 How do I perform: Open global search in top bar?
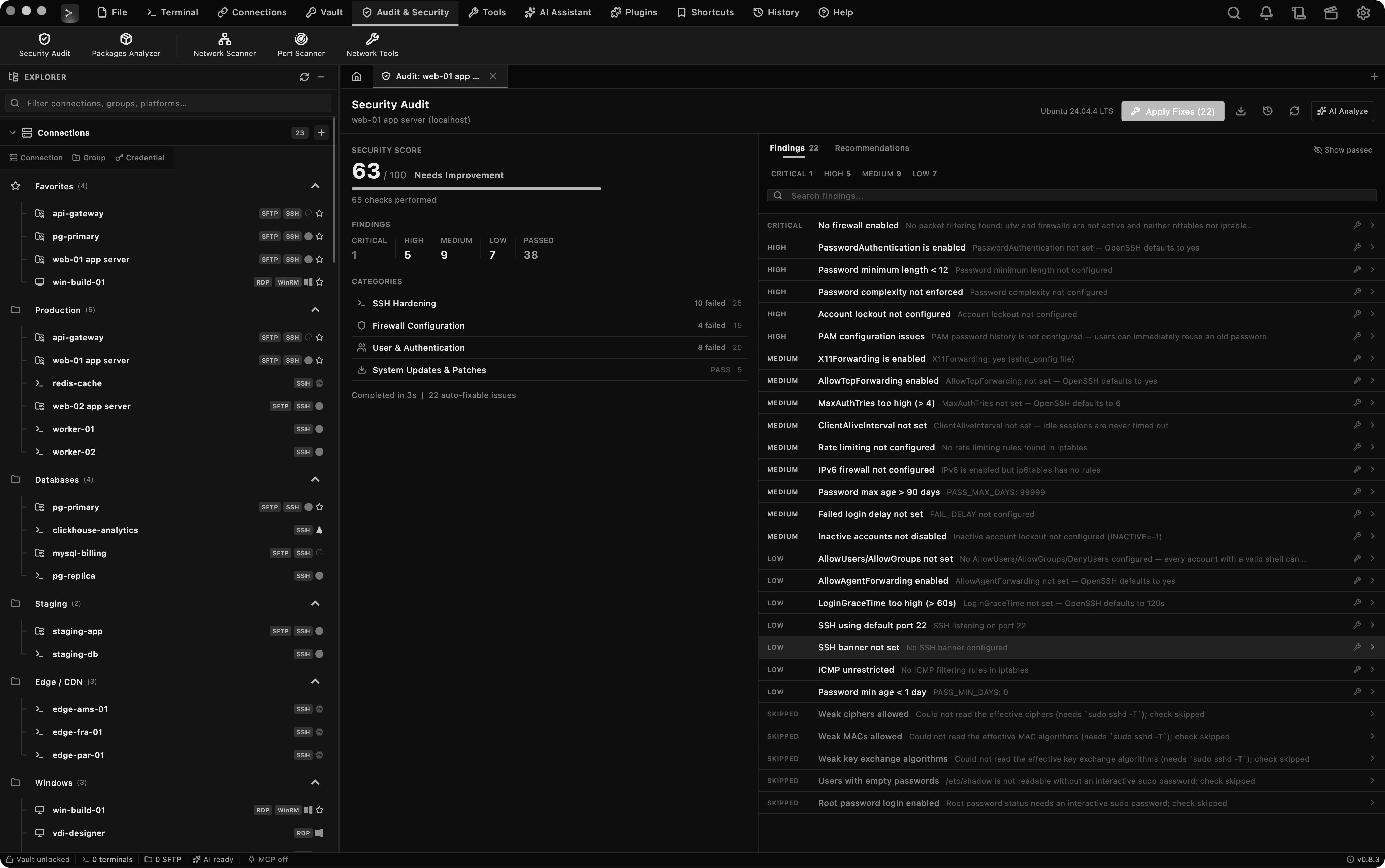pyautogui.click(x=1233, y=13)
